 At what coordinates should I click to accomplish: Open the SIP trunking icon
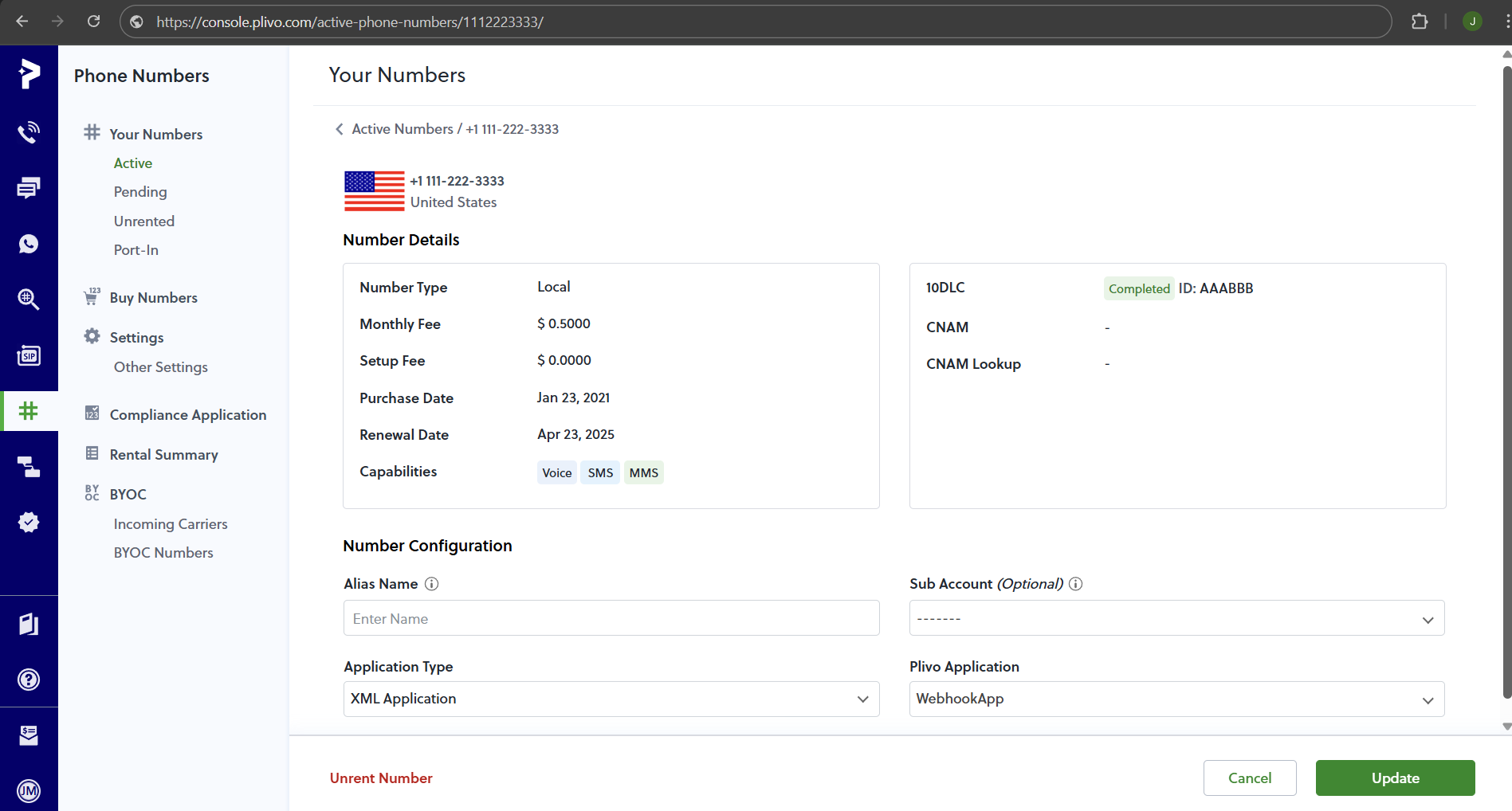tap(29, 355)
